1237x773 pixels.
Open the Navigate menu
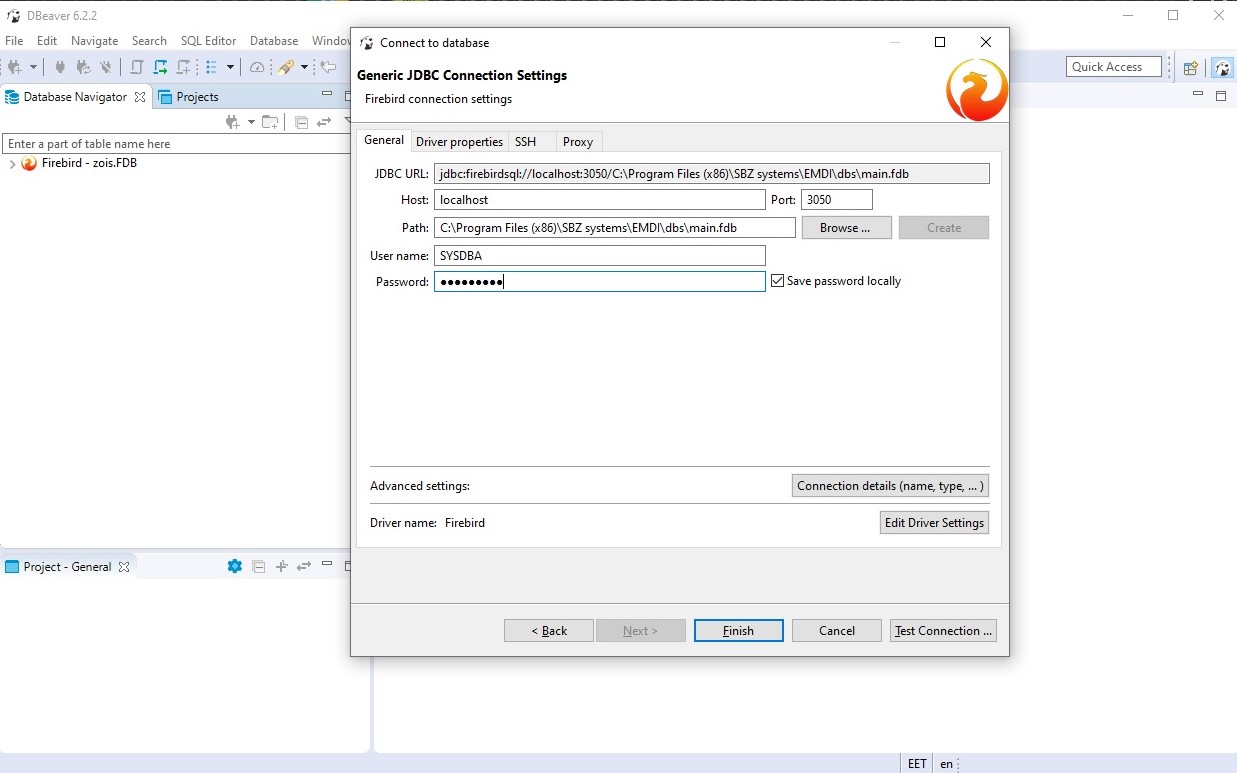click(x=94, y=41)
